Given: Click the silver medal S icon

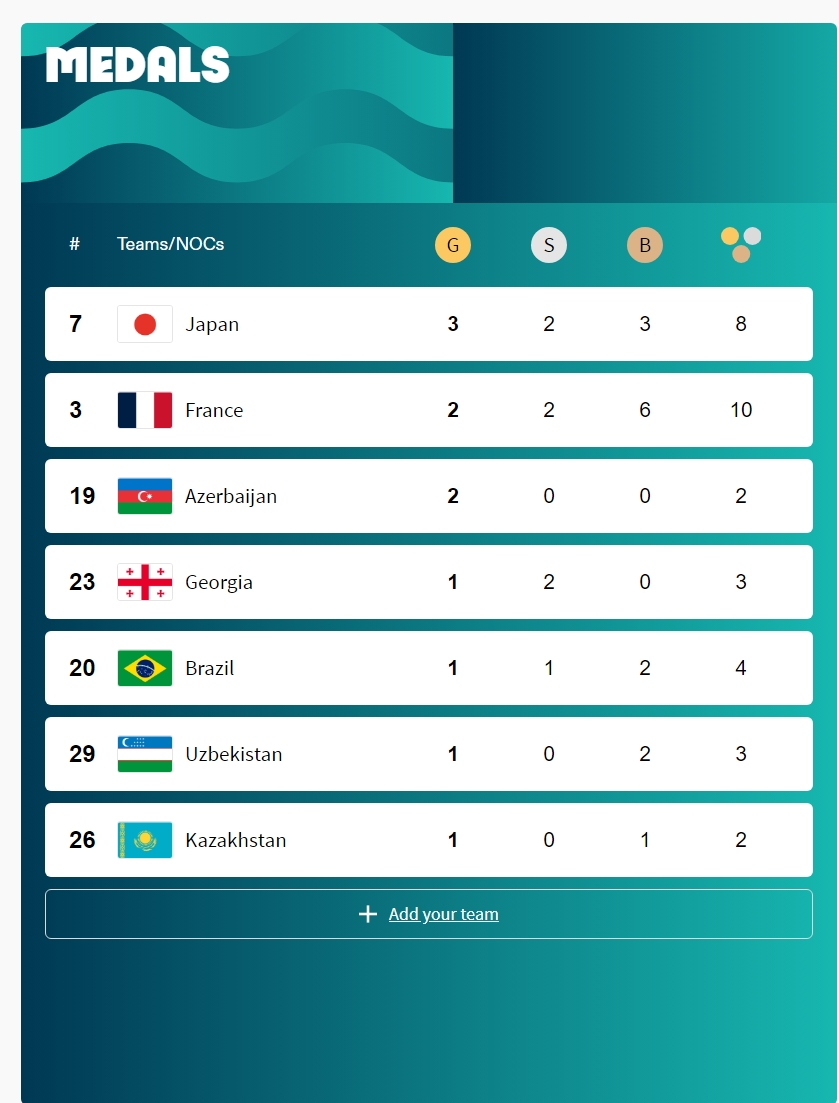Looking at the screenshot, I should [549, 245].
